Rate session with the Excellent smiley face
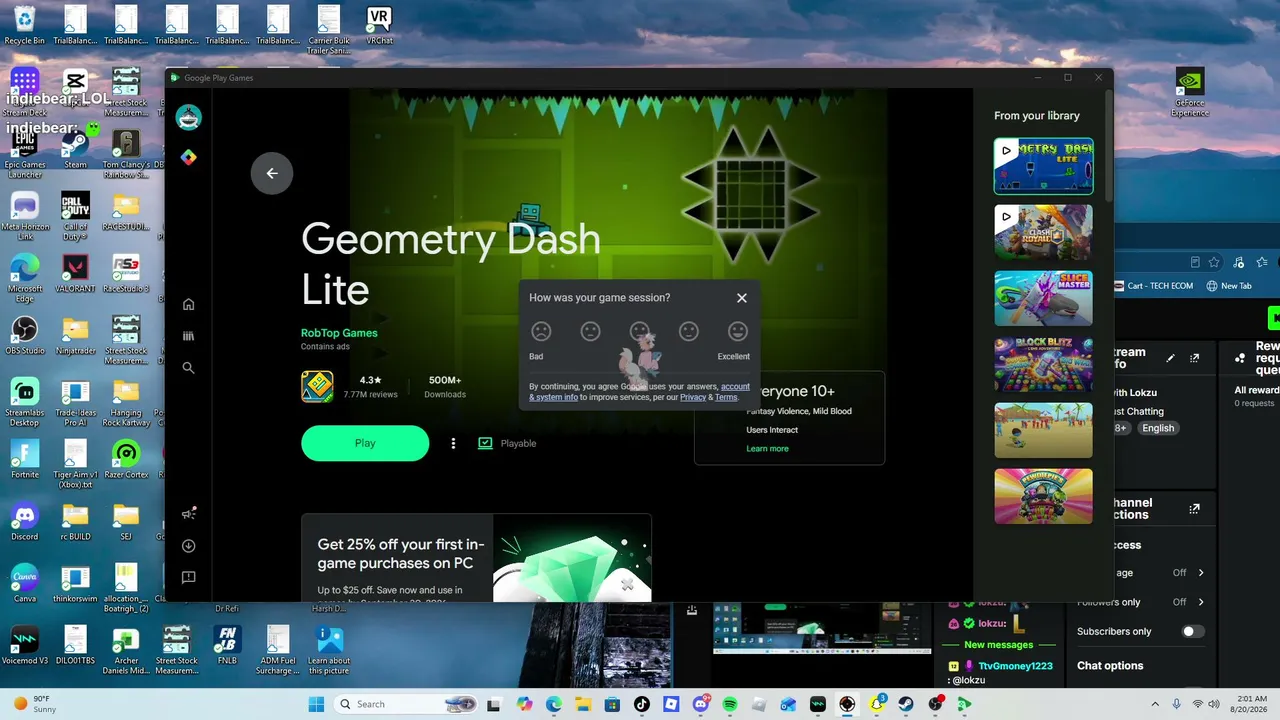 click(x=738, y=331)
